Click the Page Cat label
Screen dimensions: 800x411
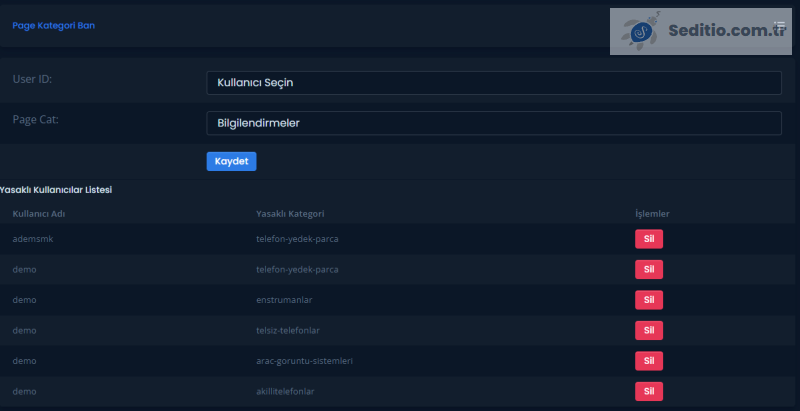pos(35,119)
